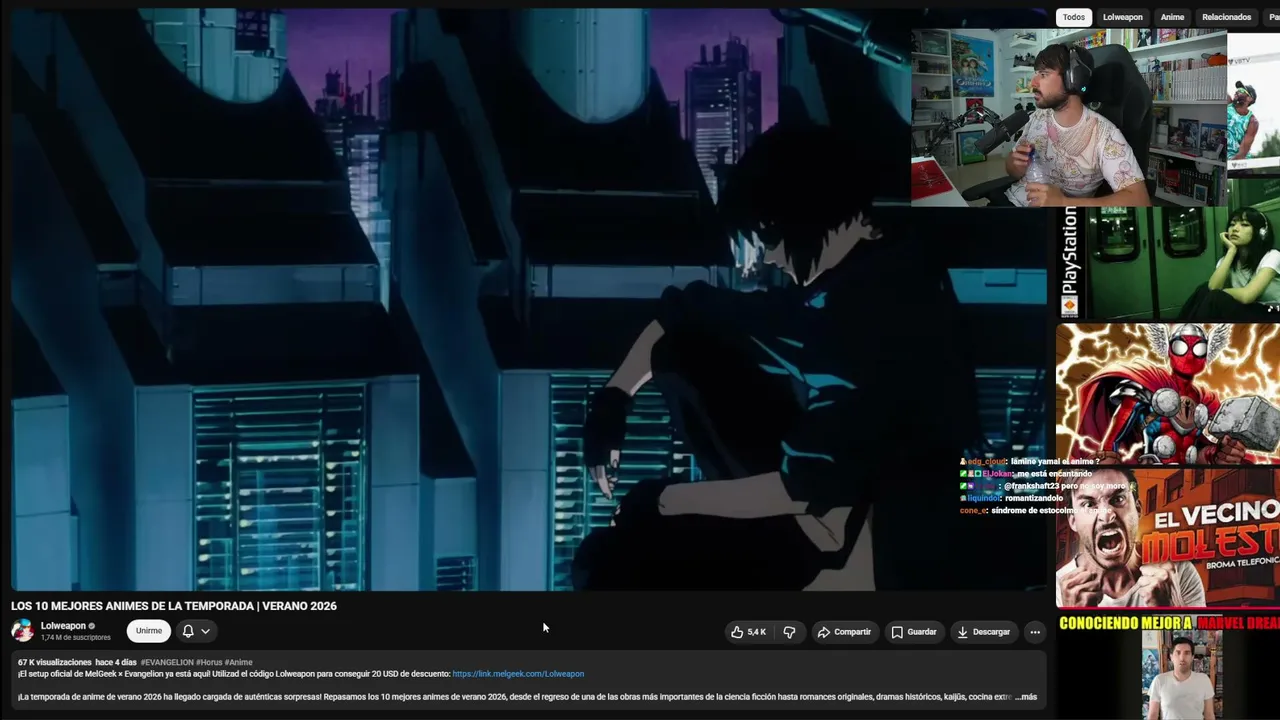Open the three-dot more actions menu
This screenshot has width=1280, height=720.
point(1035,632)
